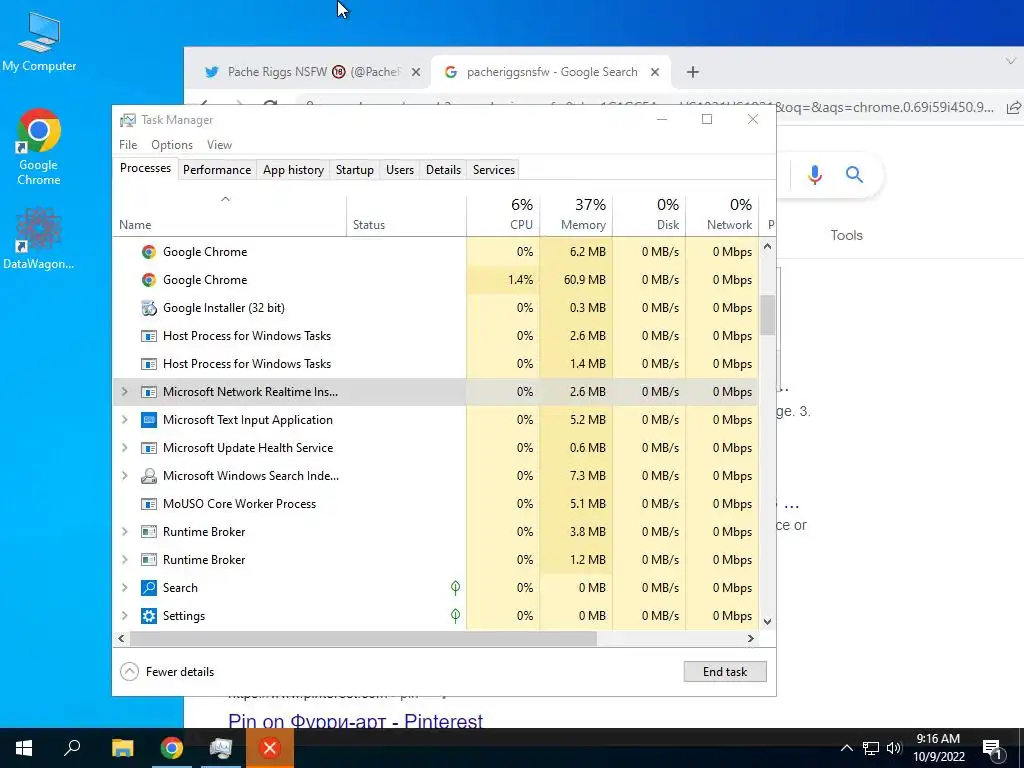Open Task Manager File menu

click(x=128, y=145)
